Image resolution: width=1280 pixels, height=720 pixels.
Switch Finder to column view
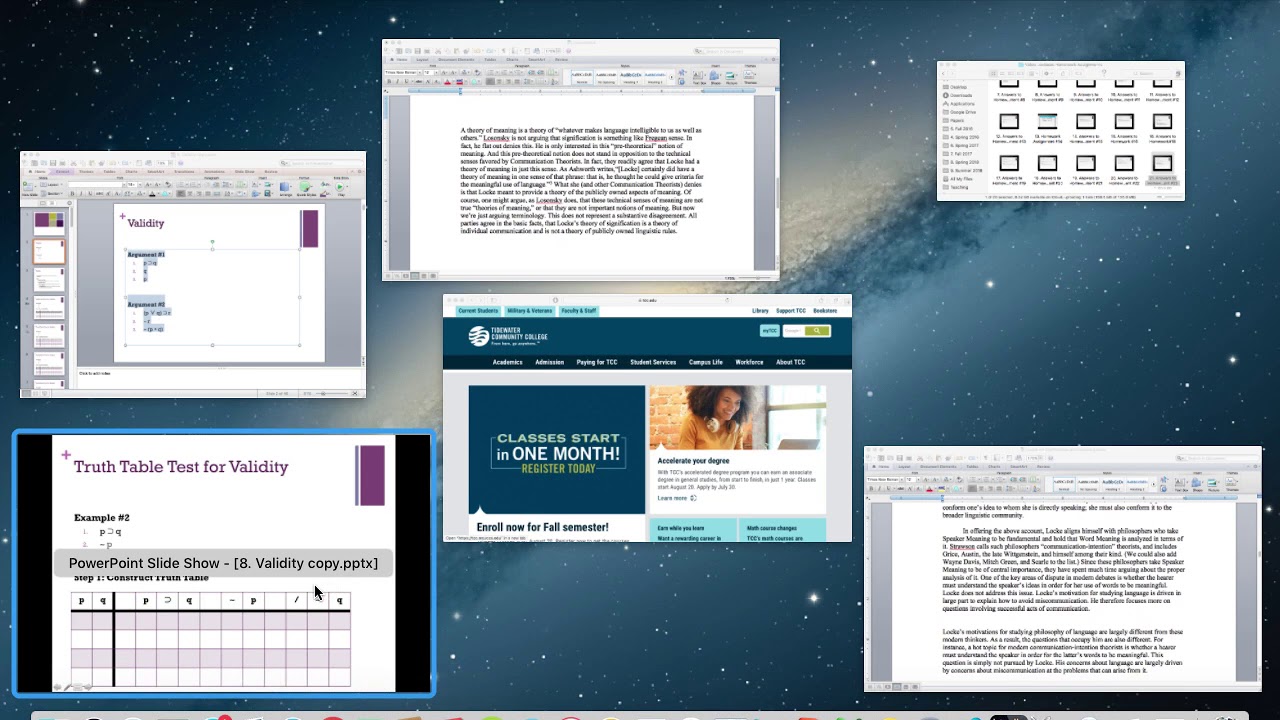tap(1011, 73)
